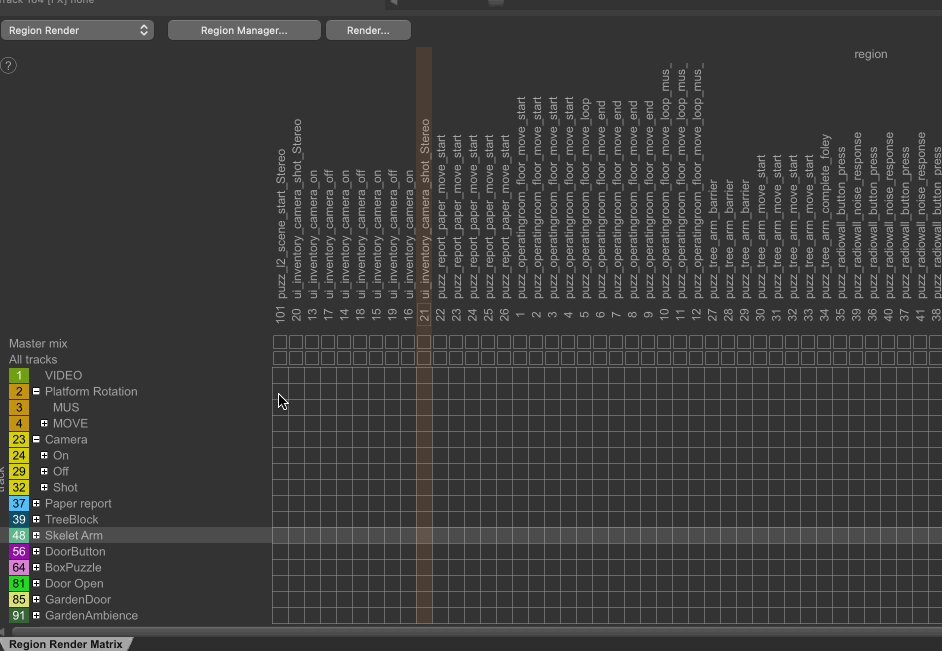The image size is (942, 651).
Task: Expand the BoxPuzzle folder
Action: (36, 568)
